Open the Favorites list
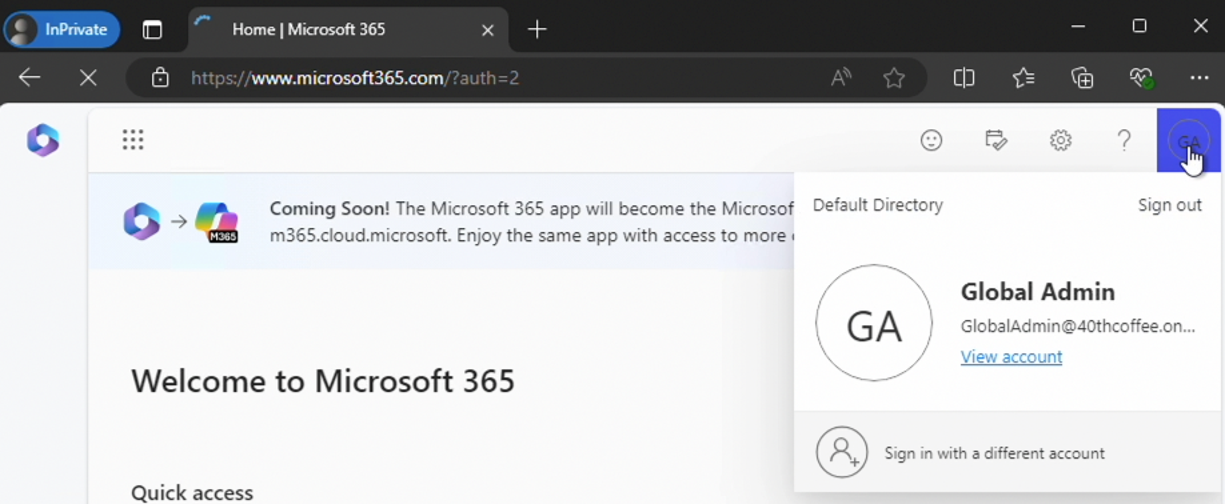Image resolution: width=1225 pixels, height=504 pixels. click(x=1023, y=78)
